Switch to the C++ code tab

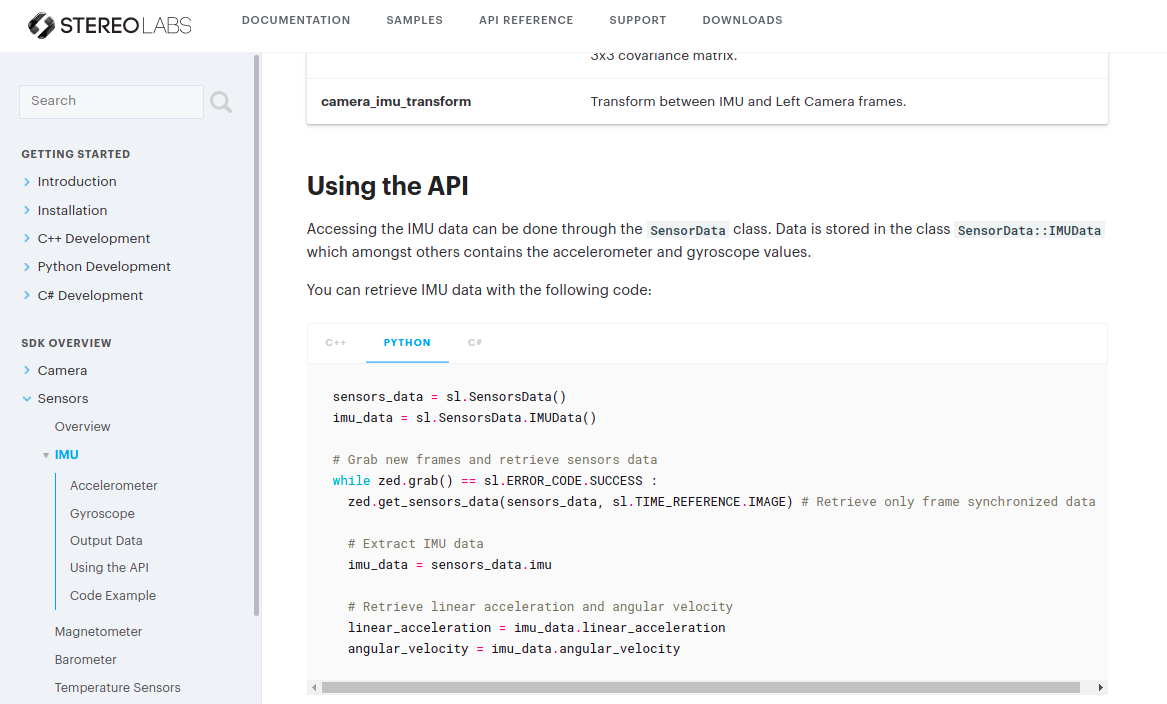click(335, 342)
